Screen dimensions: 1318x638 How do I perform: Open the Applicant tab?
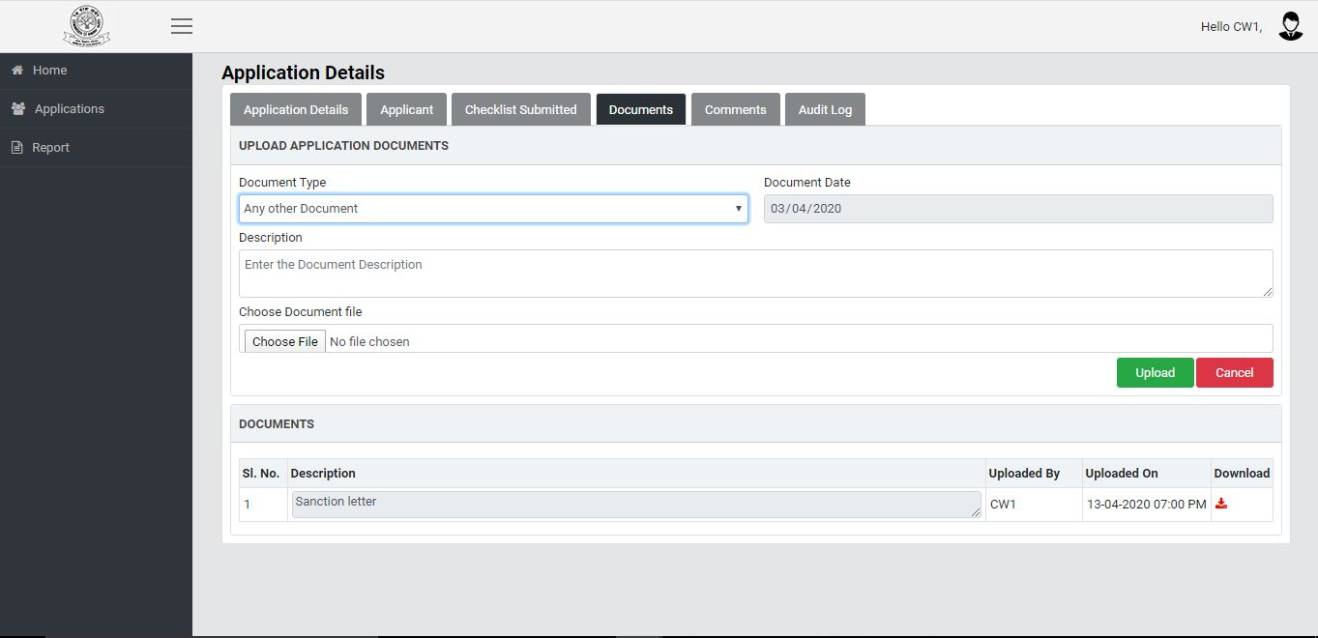point(406,110)
